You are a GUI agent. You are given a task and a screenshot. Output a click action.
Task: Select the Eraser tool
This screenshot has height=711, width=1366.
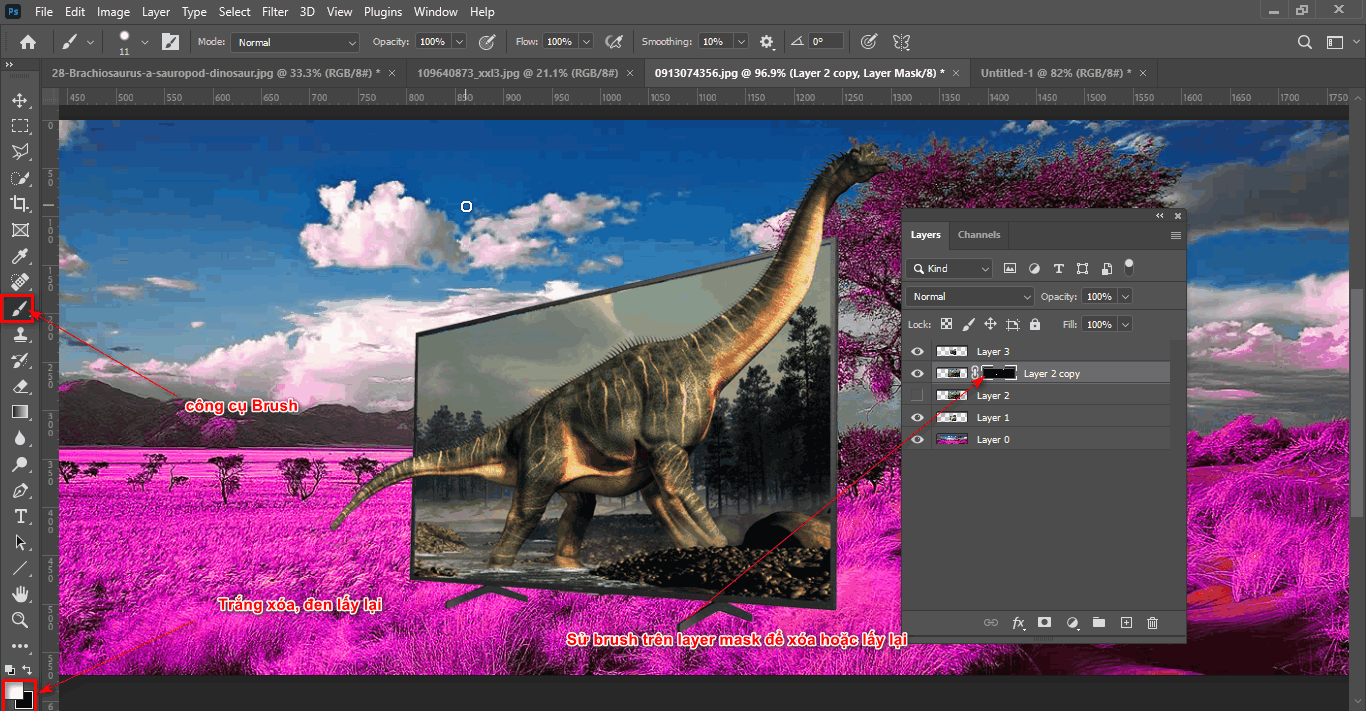click(20, 387)
